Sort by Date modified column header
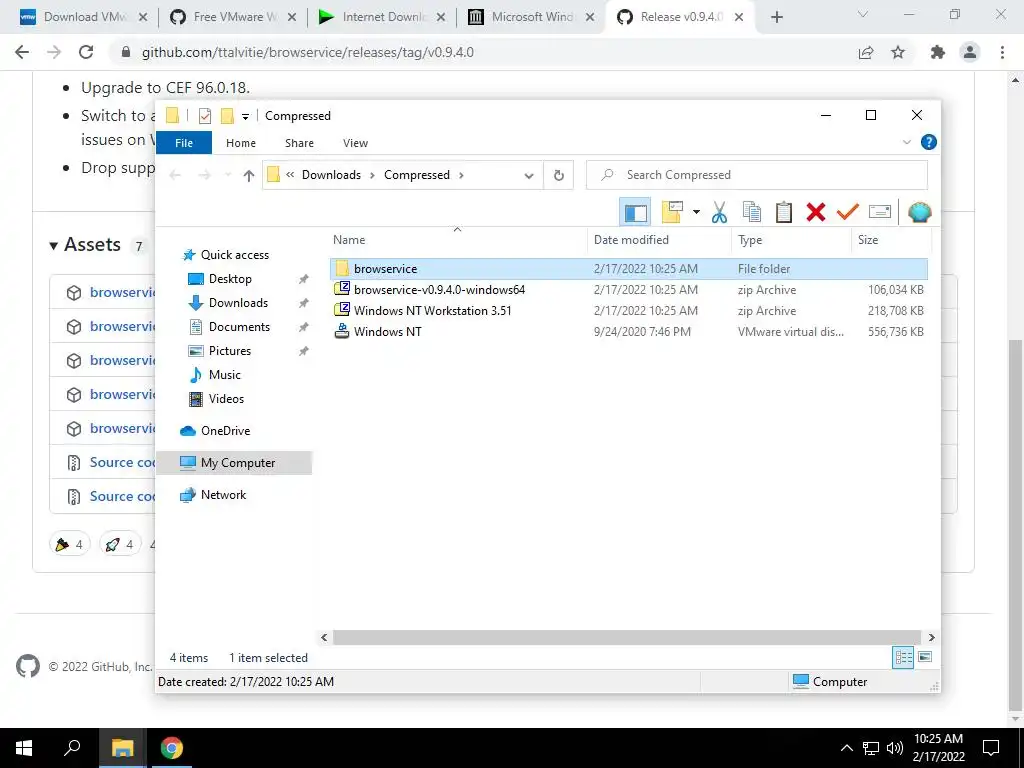This screenshot has height=768, width=1024. tap(660, 240)
